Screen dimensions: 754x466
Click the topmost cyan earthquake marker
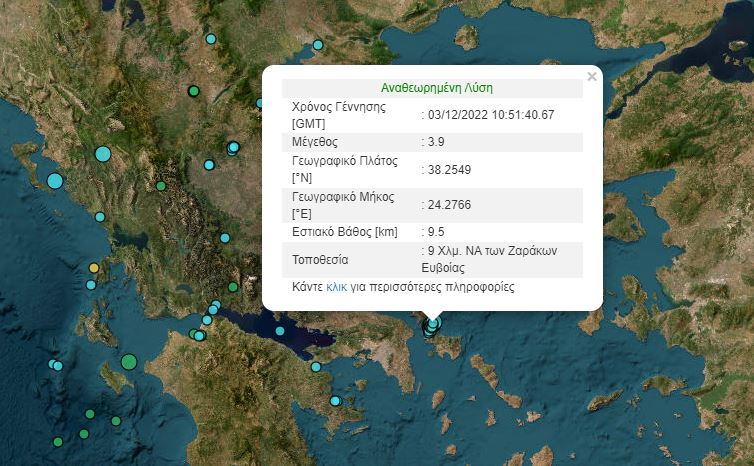tap(211, 39)
